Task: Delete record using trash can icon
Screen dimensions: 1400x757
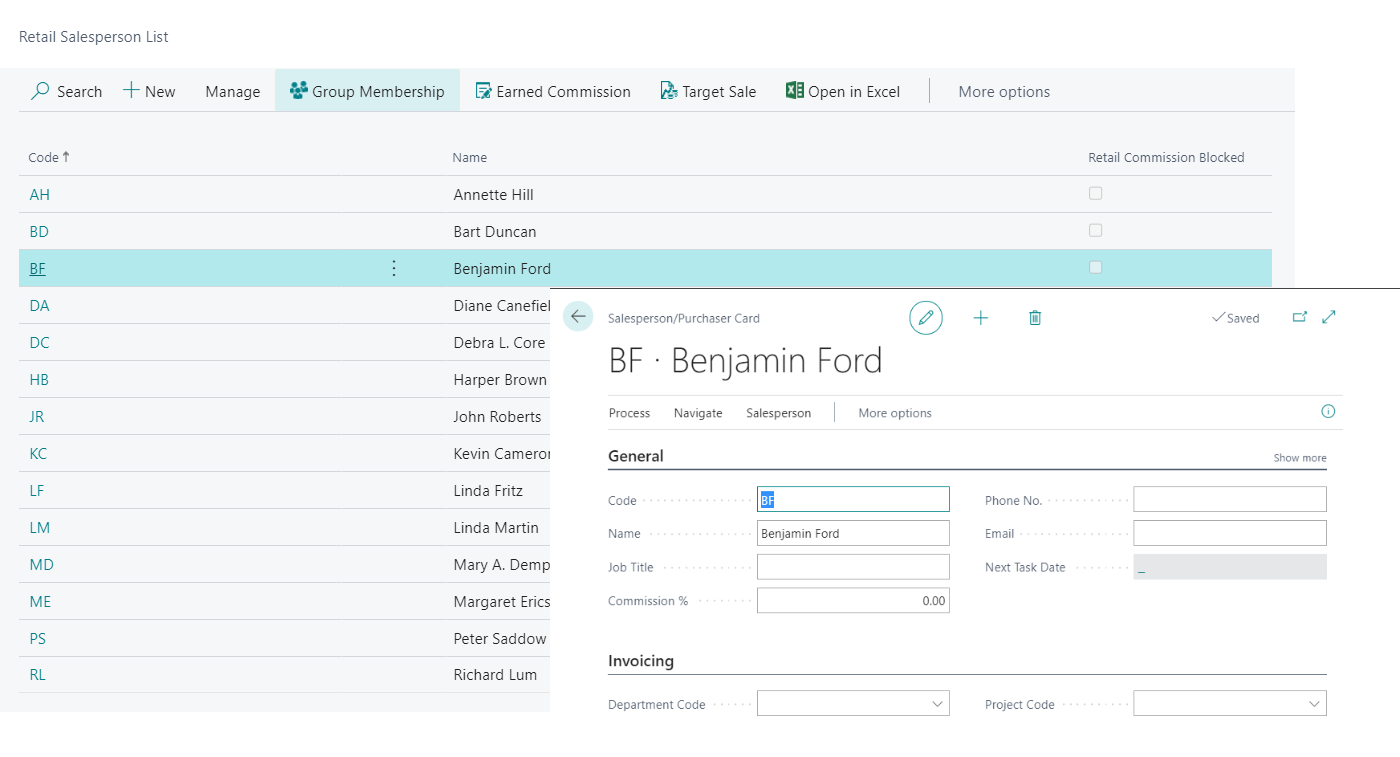Action: (x=1035, y=318)
